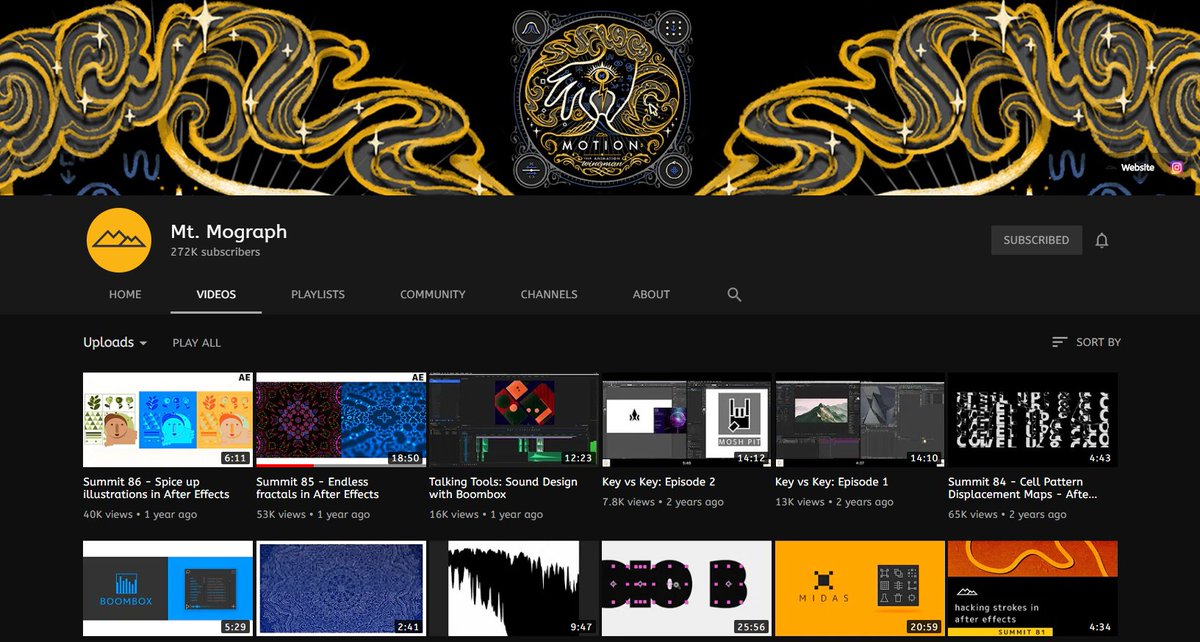The height and width of the screenshot is (642, 1200).
Task: Play the Summit 84 displacement thumbnail
Action: pyautogui.click(x=1033, y=420)
